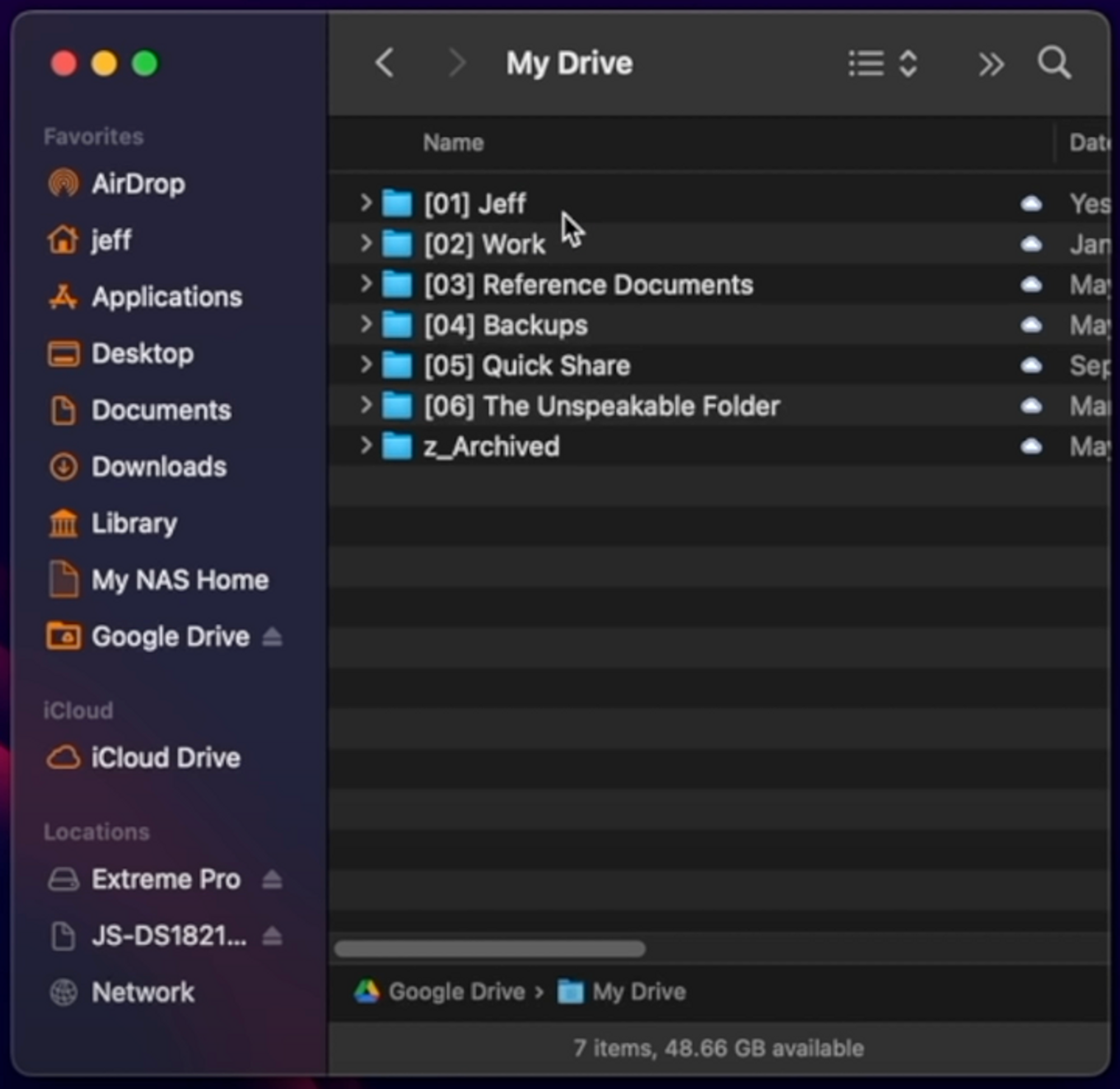This screenshot has width=1120, height=1089.
Task: Eject the Extreme Pro disk
Action: click(272, 879)
